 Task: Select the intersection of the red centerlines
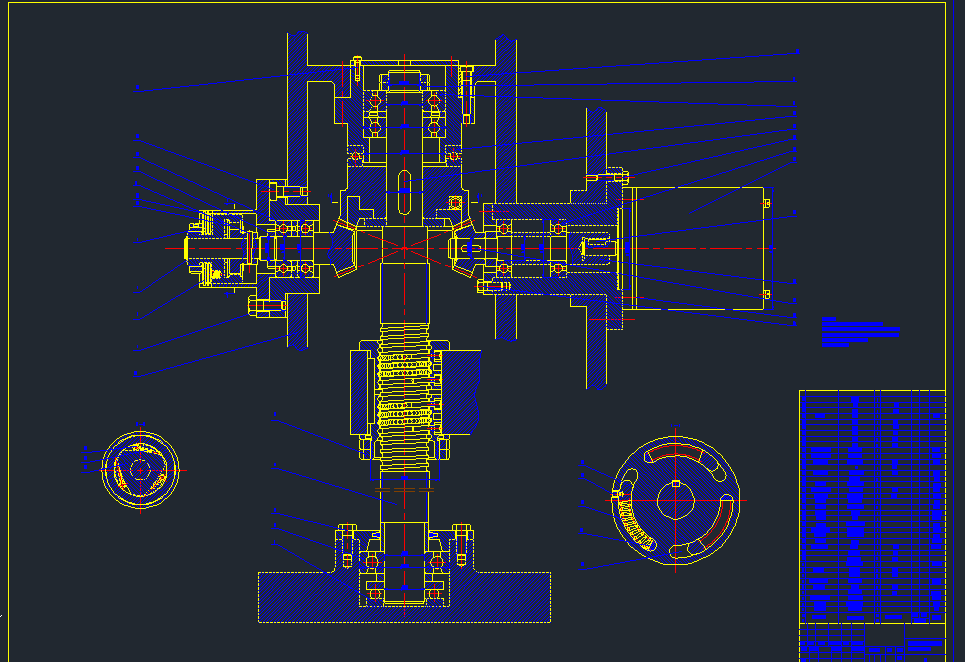pos(404,248)
